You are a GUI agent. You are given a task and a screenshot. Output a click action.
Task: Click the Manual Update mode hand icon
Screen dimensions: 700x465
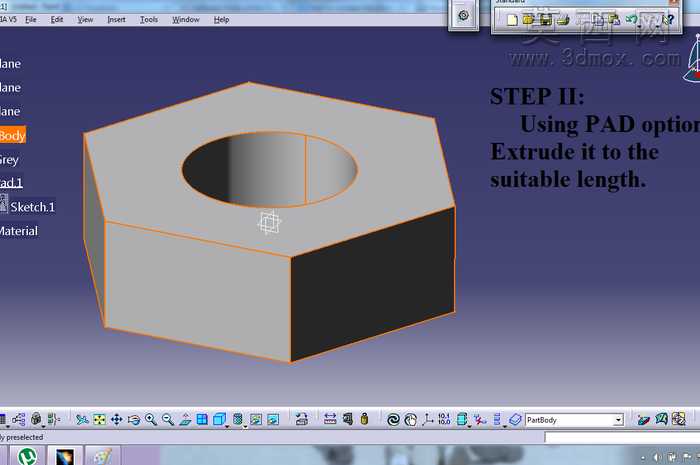coord(410,419)
